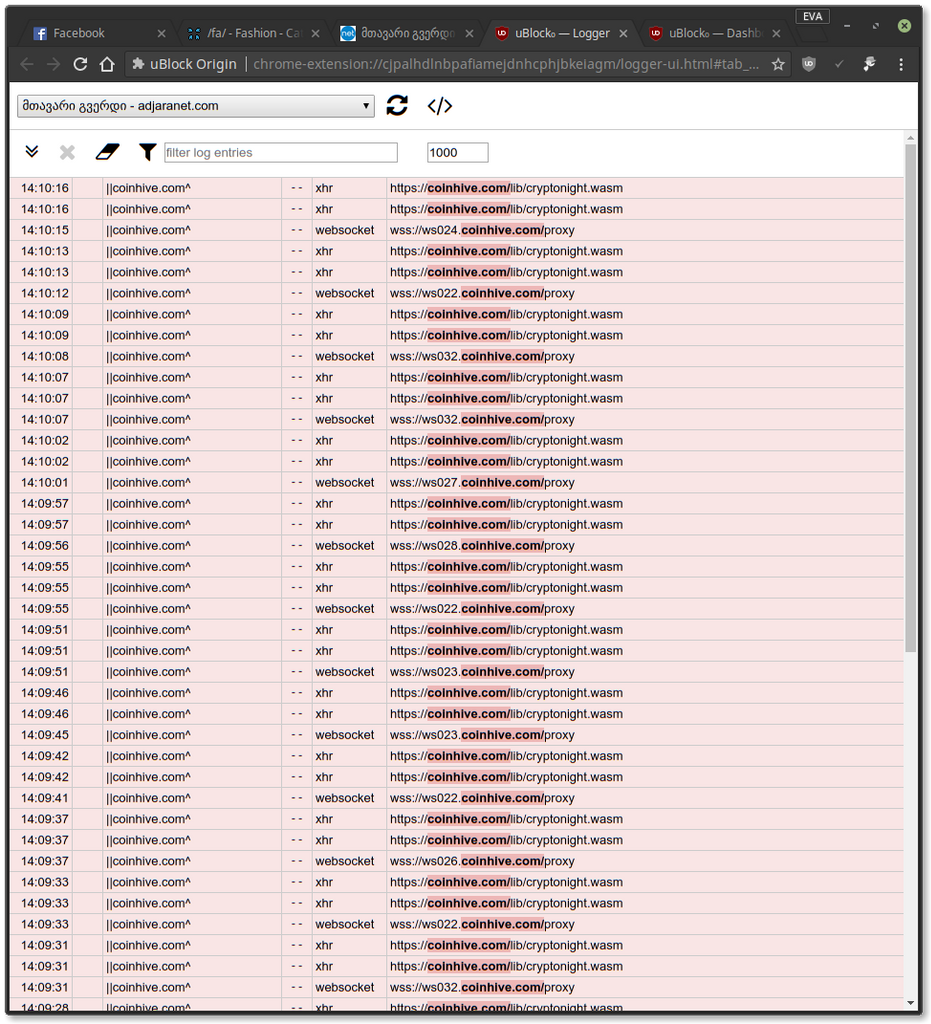Click the uBlock Origin extension label in address bar
The width and height of the screenshot is (931, 1024).
(x=185, y=64)
